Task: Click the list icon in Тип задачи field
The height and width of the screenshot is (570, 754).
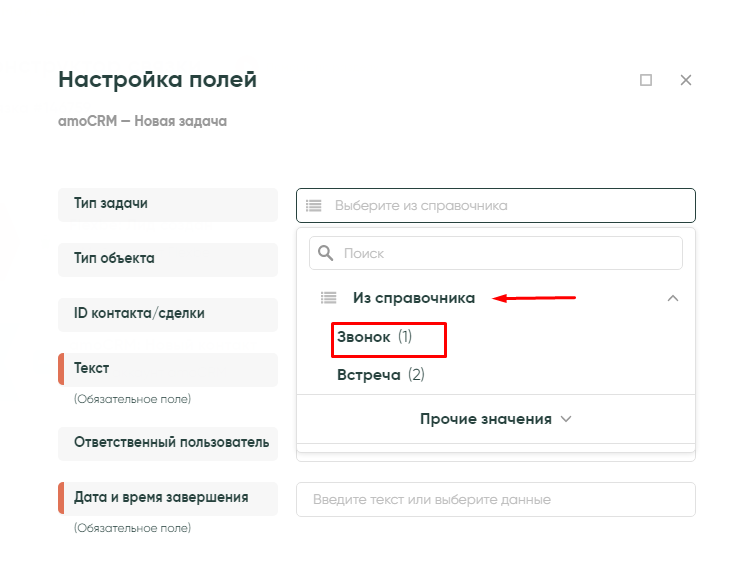Action: [314, 206]
